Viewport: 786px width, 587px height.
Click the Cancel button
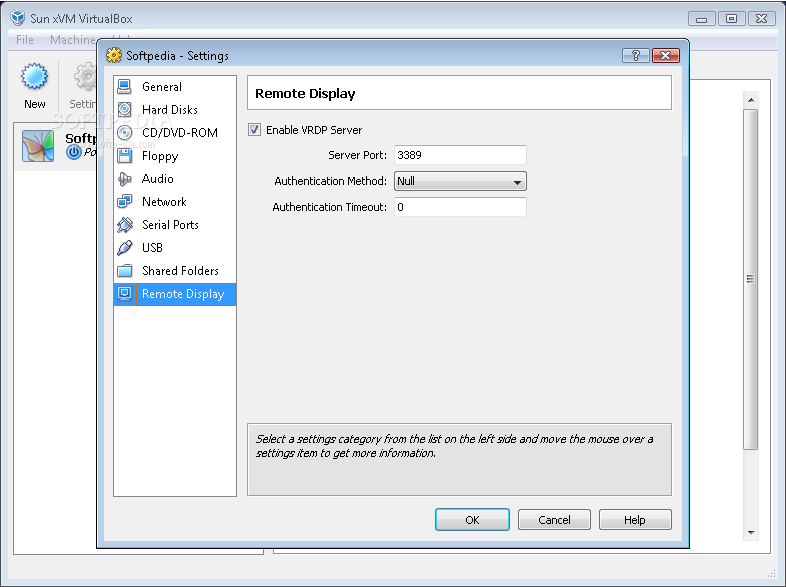554,520
